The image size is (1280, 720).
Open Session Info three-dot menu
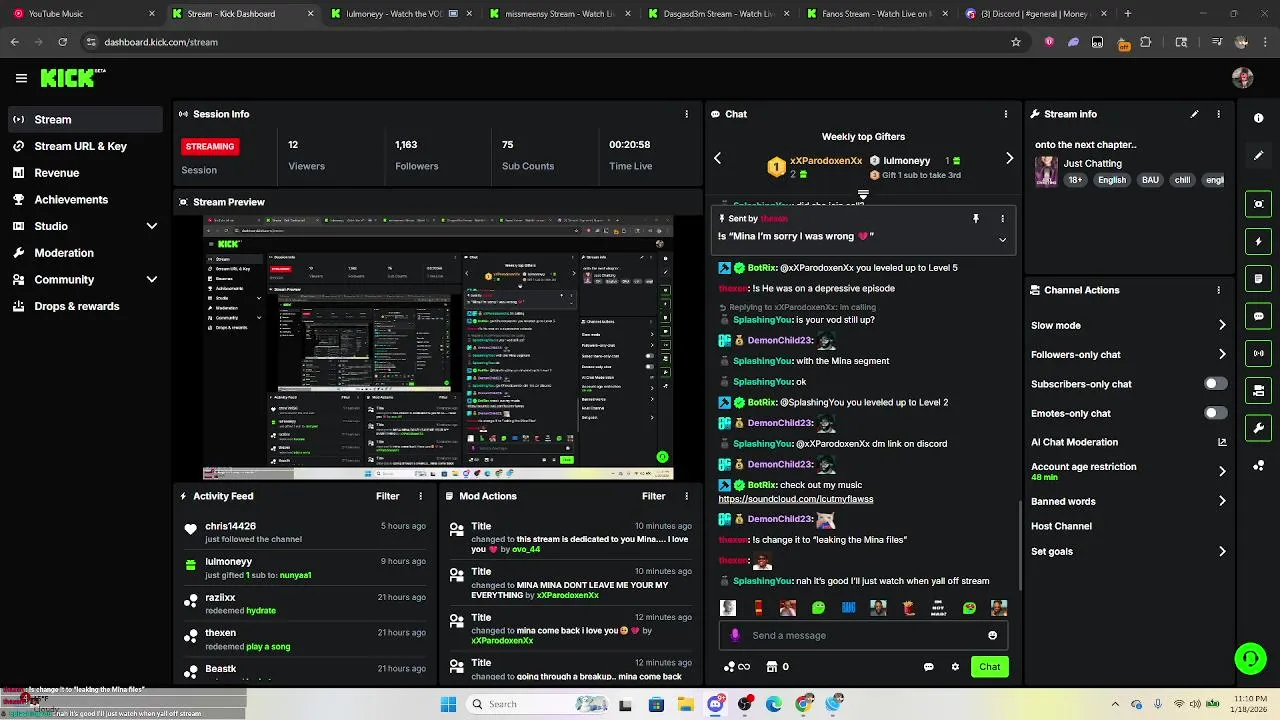pos(686,114)
